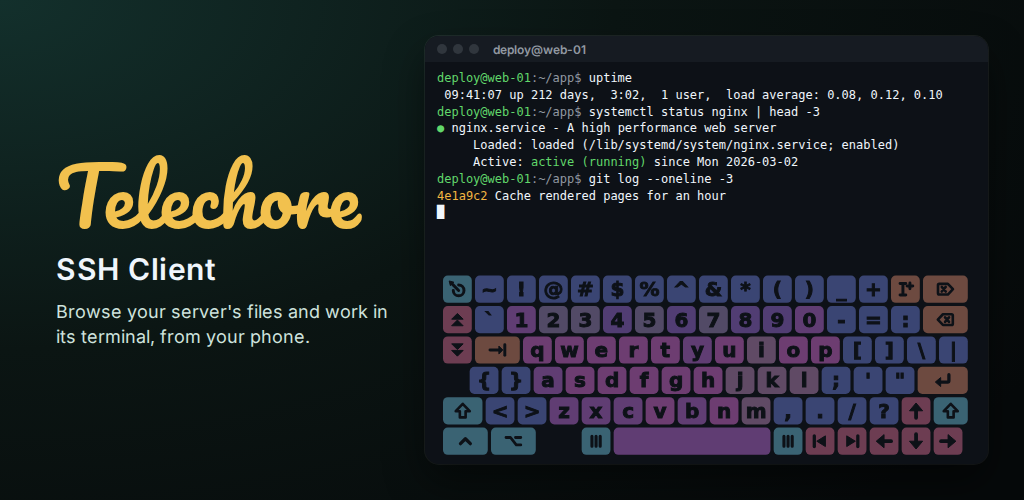Tap the backtick ` key

489,320
